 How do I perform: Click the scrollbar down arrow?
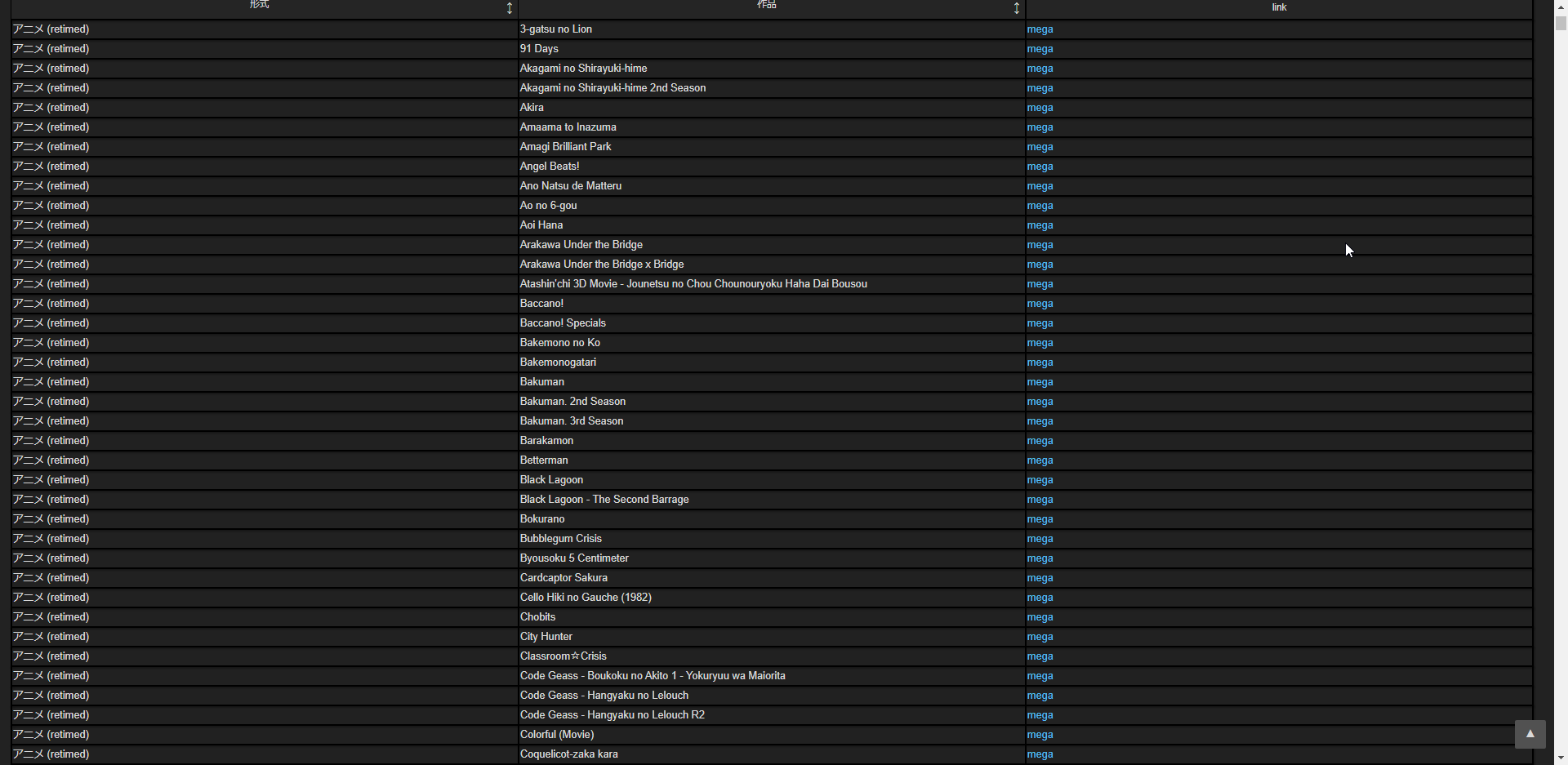(1561, 758)
